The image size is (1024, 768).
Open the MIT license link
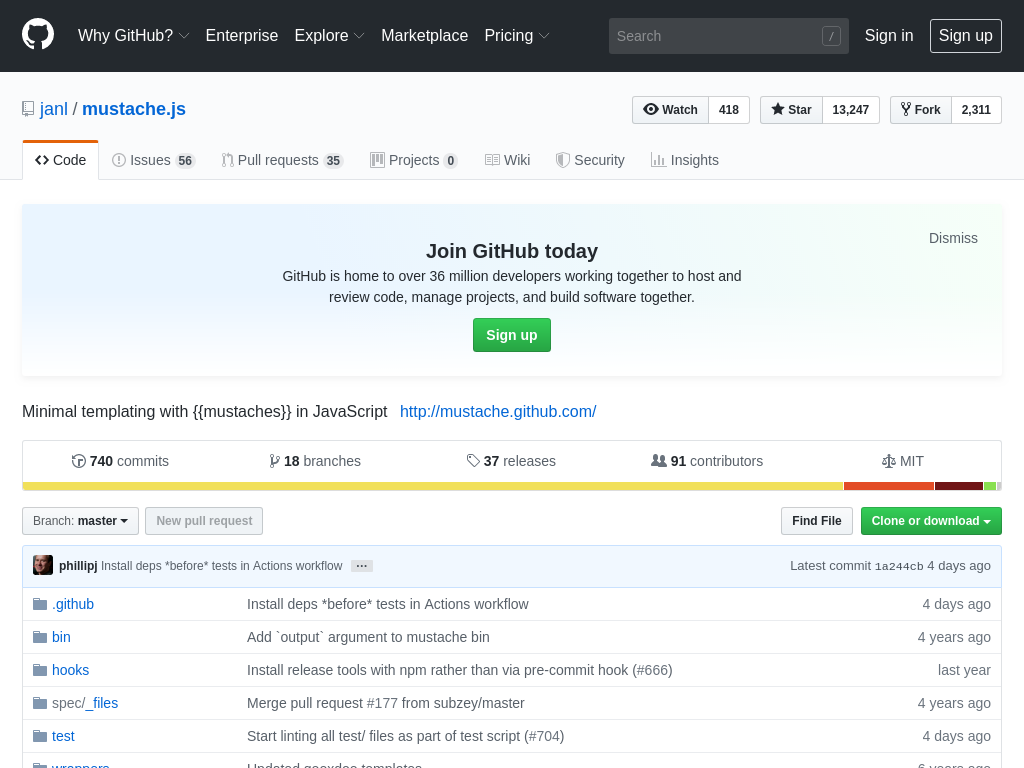tap(902, 461)
